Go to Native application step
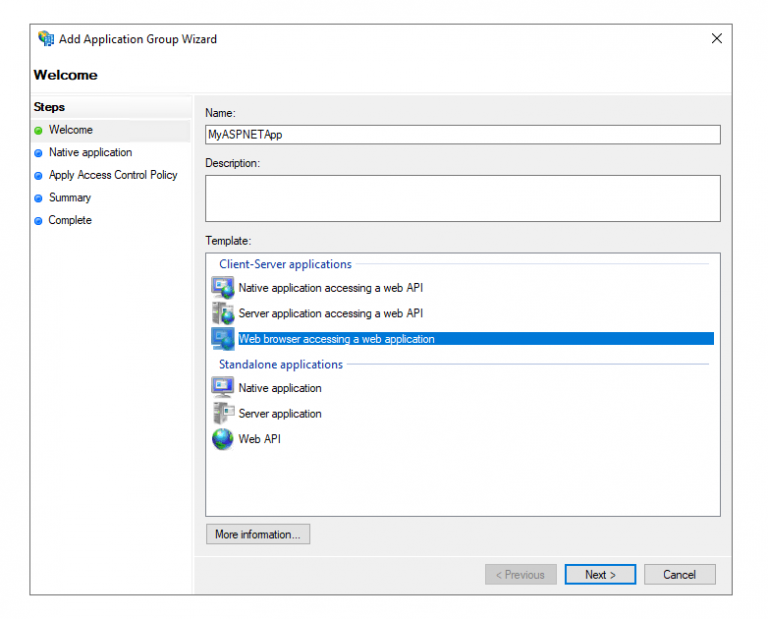Viewport: 768px width, 619px height. coord(90,153)
